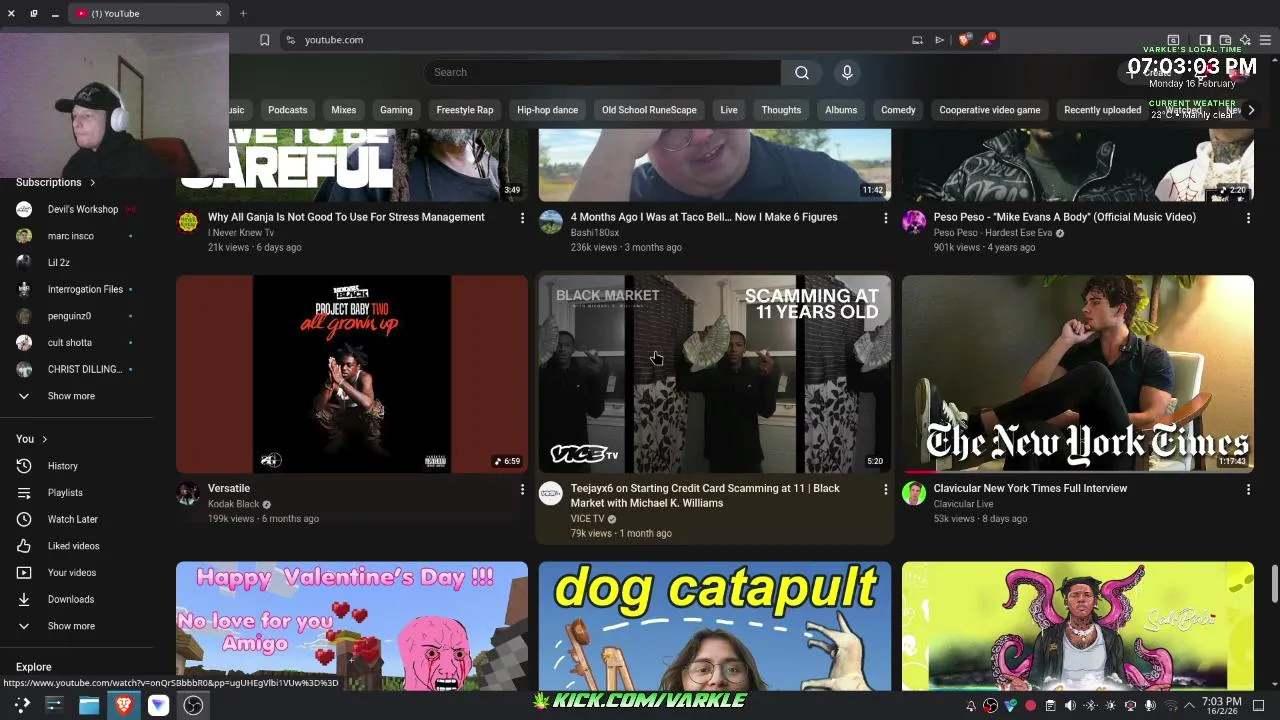Open options for 4 Months Ago Taco Bell video
Screen dimensions: 1280x720
pyautogui.click(x=885, y=217)
